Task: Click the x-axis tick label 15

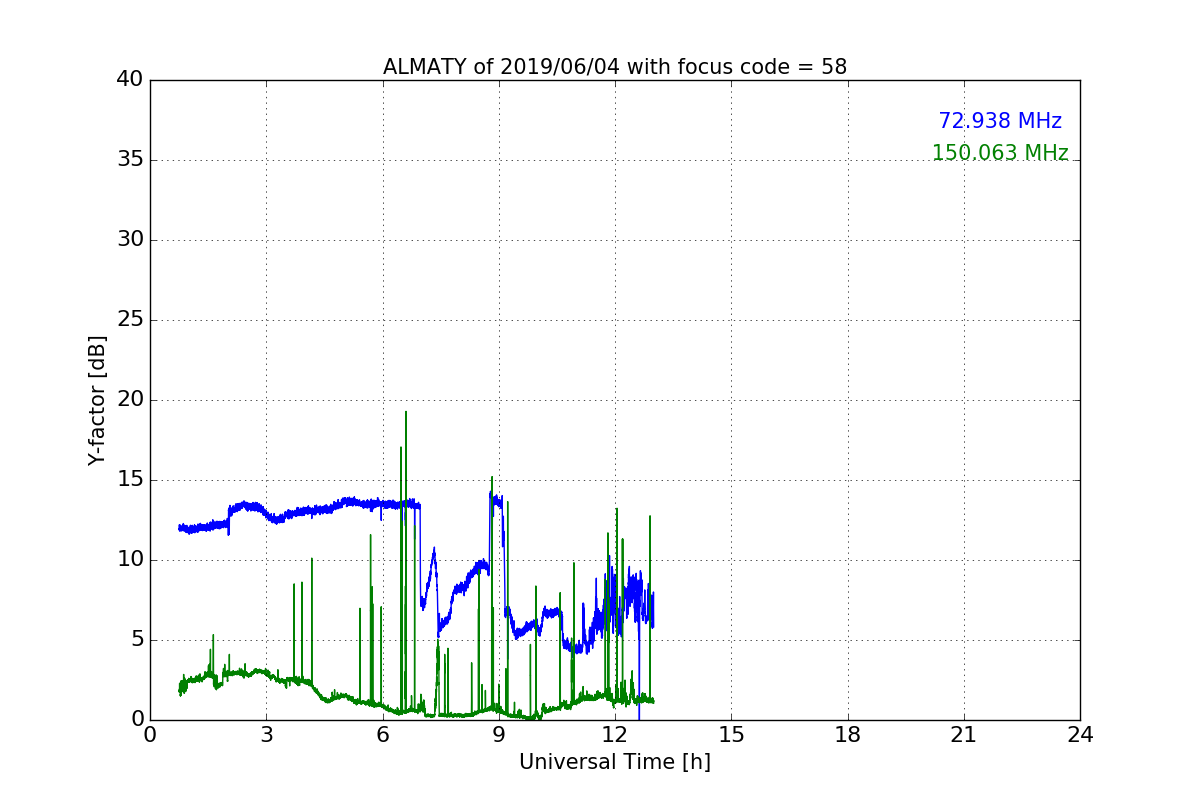Action: 731,735
